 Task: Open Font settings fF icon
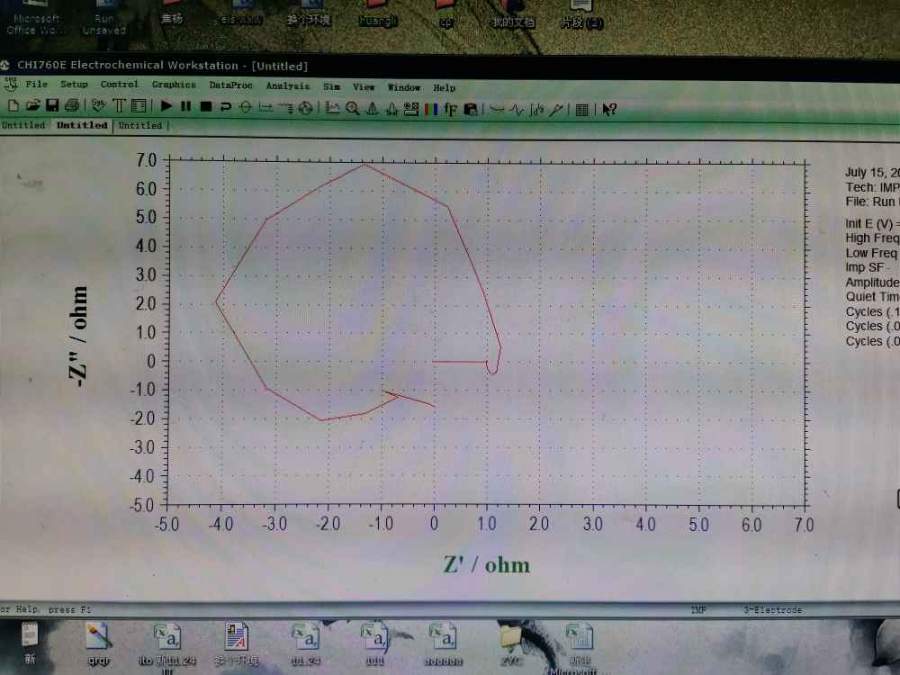(451, 108)
